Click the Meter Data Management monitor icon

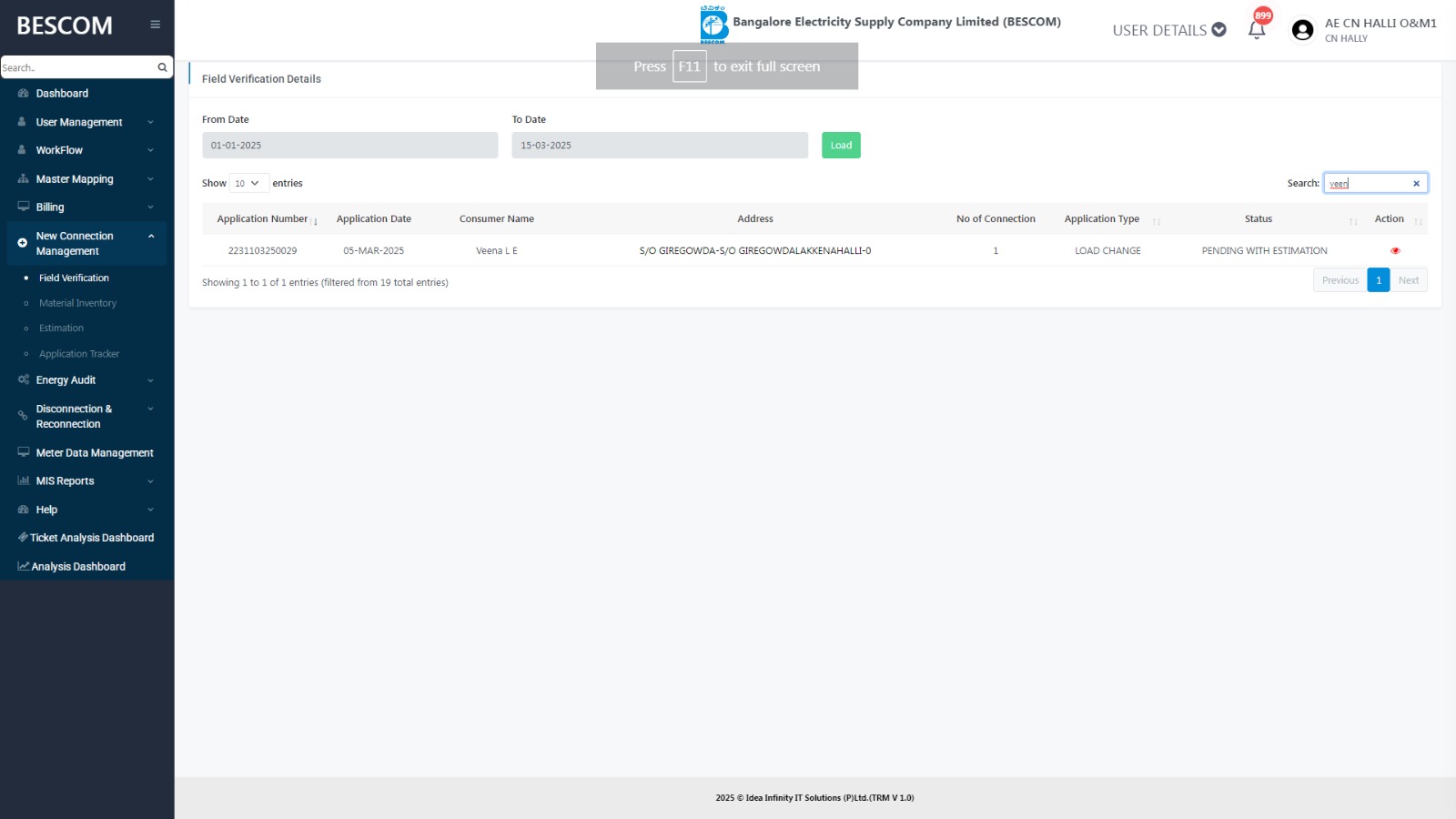[x=23, y=452]
